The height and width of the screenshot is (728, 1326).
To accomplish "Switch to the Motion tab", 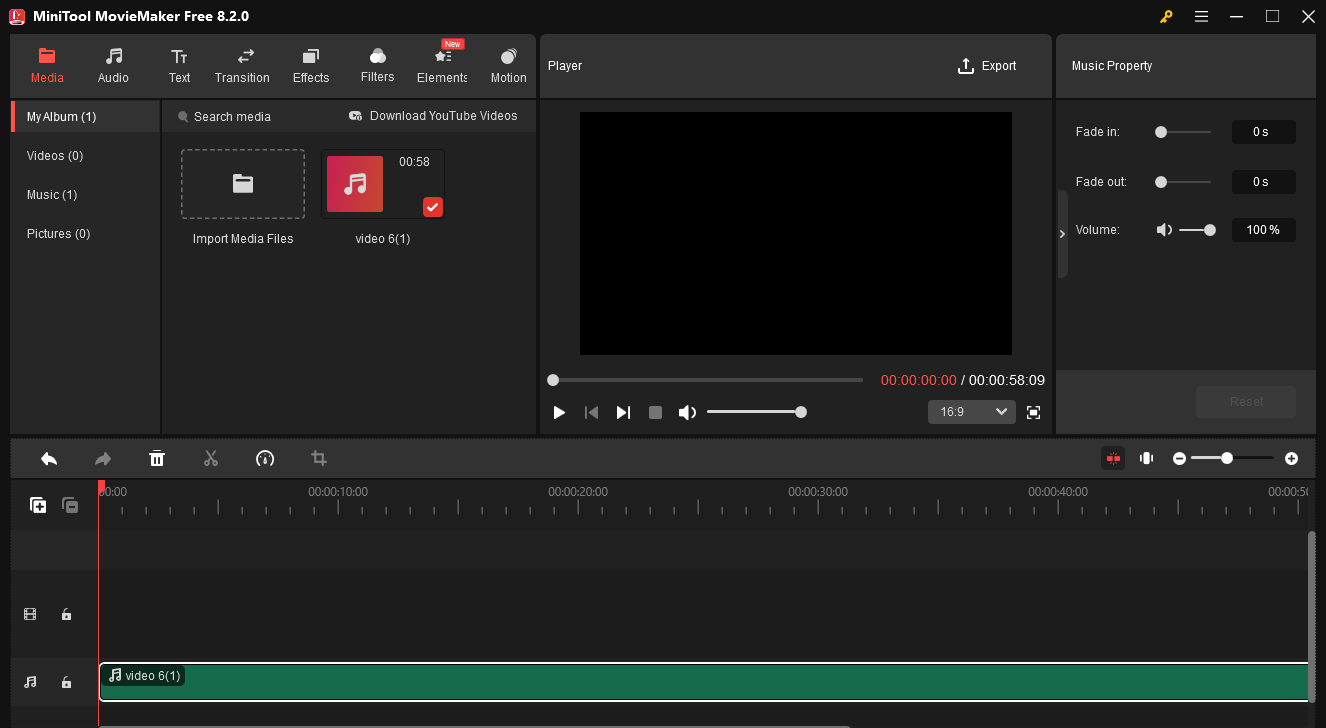I will coord(508,66).
